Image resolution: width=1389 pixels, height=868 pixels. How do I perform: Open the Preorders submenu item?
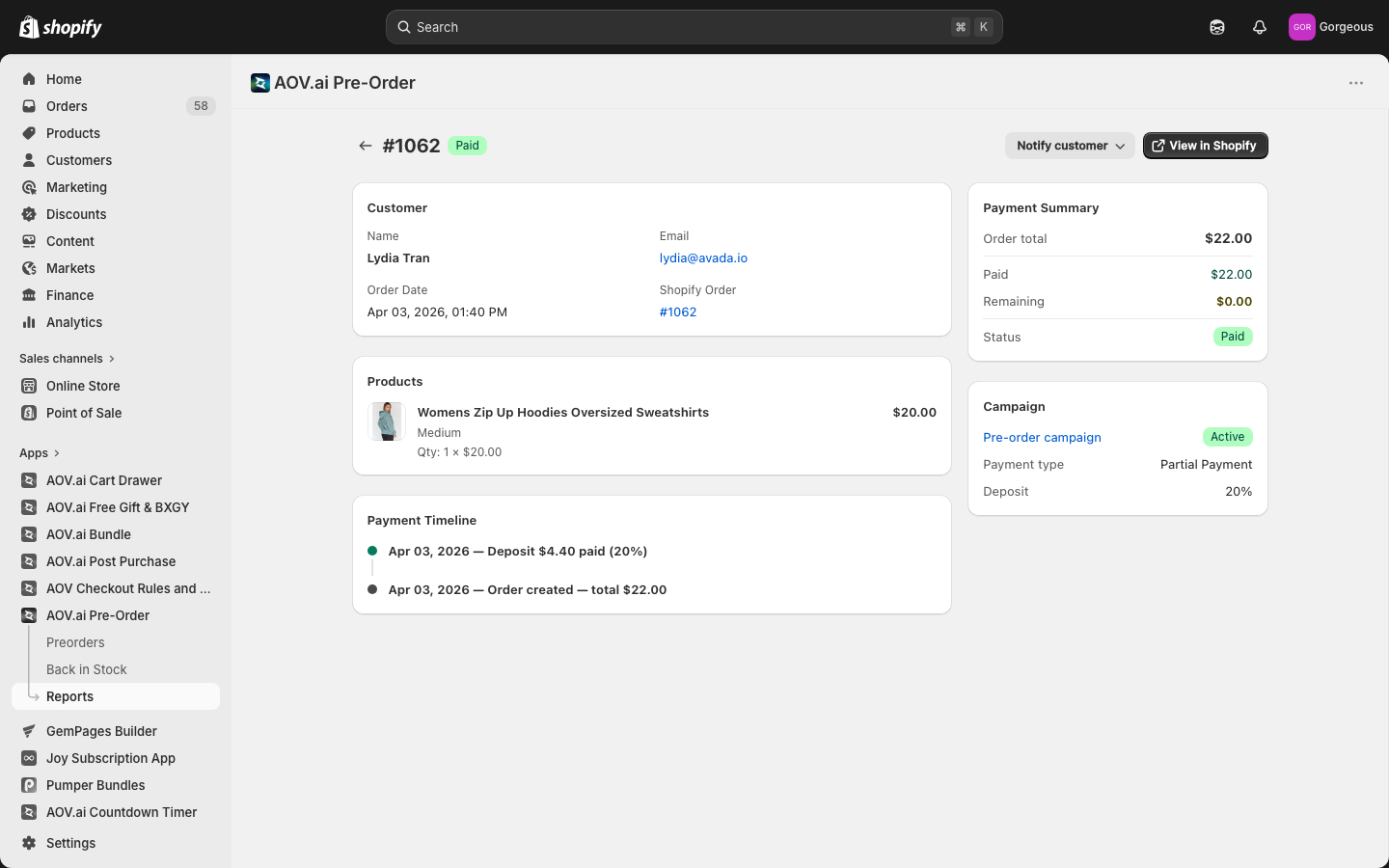pyautogui.click(x=75, y=642)
